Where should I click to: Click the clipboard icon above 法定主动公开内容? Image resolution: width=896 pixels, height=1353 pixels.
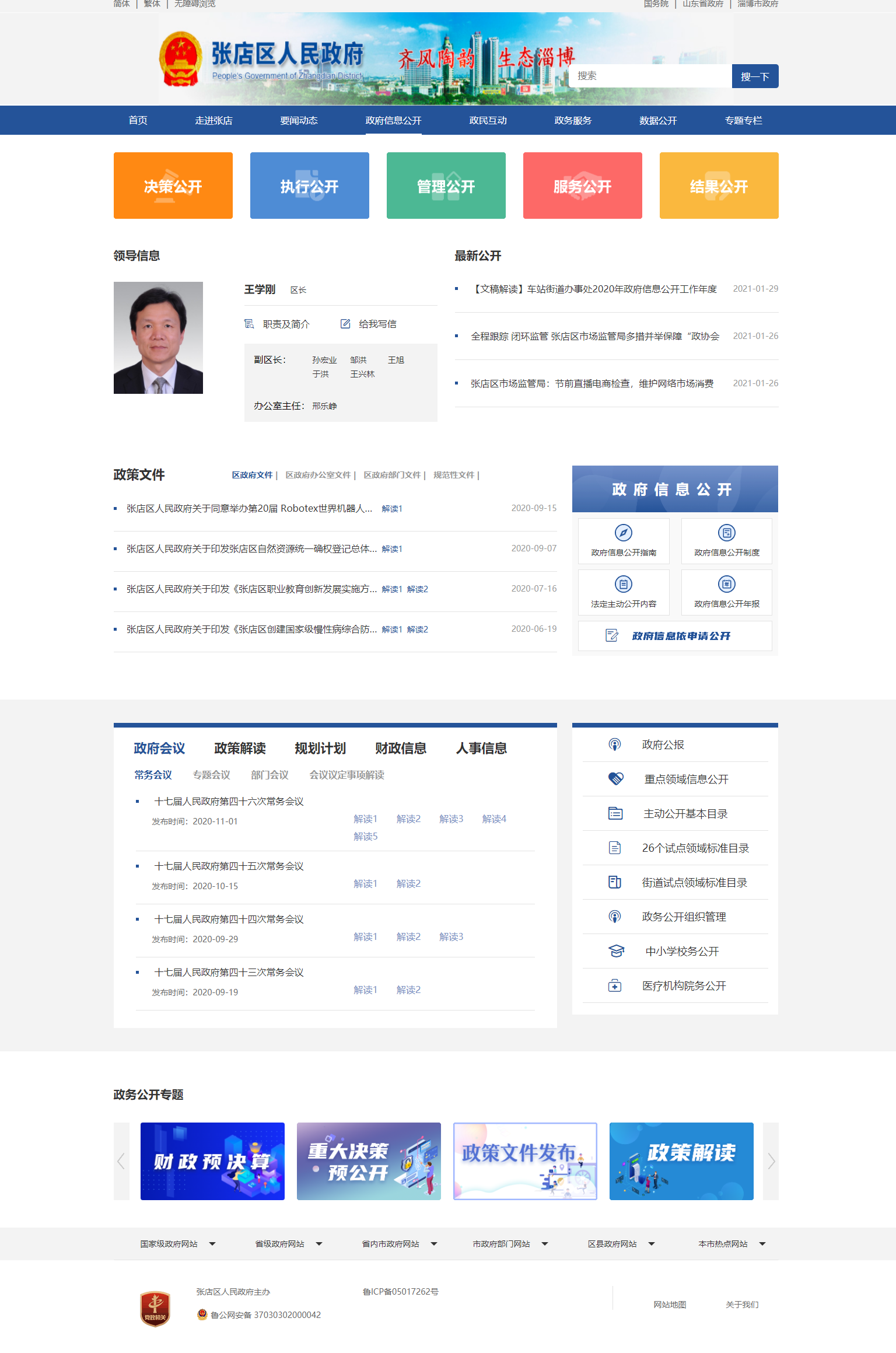[623, 584]
